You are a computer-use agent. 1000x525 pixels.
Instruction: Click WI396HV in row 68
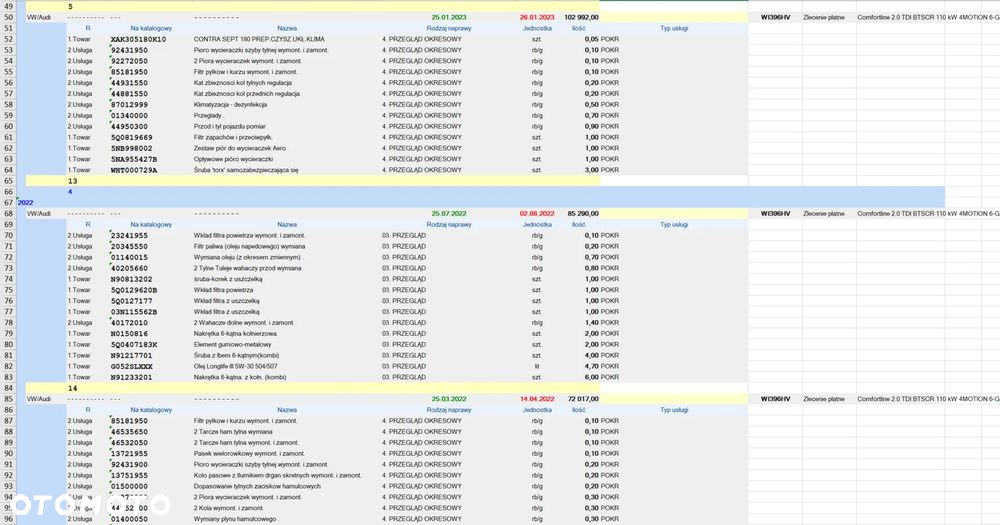[775, 214]
